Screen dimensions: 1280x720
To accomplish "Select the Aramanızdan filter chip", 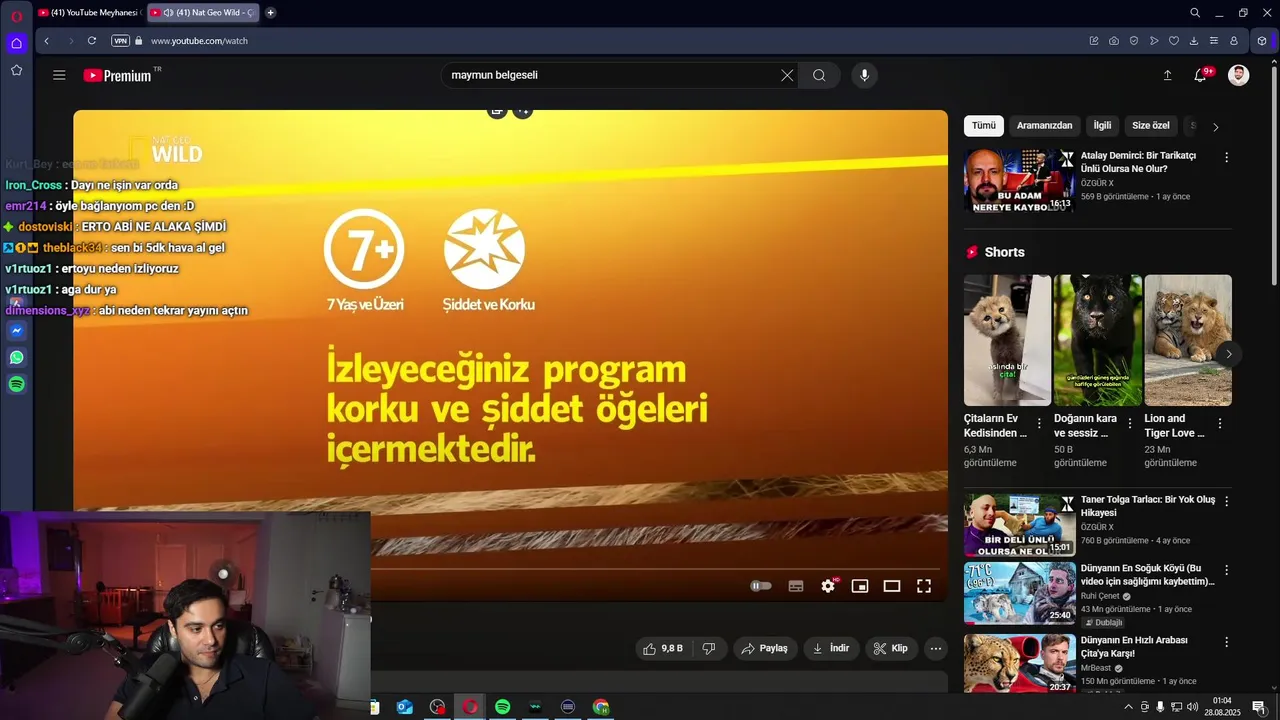I will tap(1044, 126).
